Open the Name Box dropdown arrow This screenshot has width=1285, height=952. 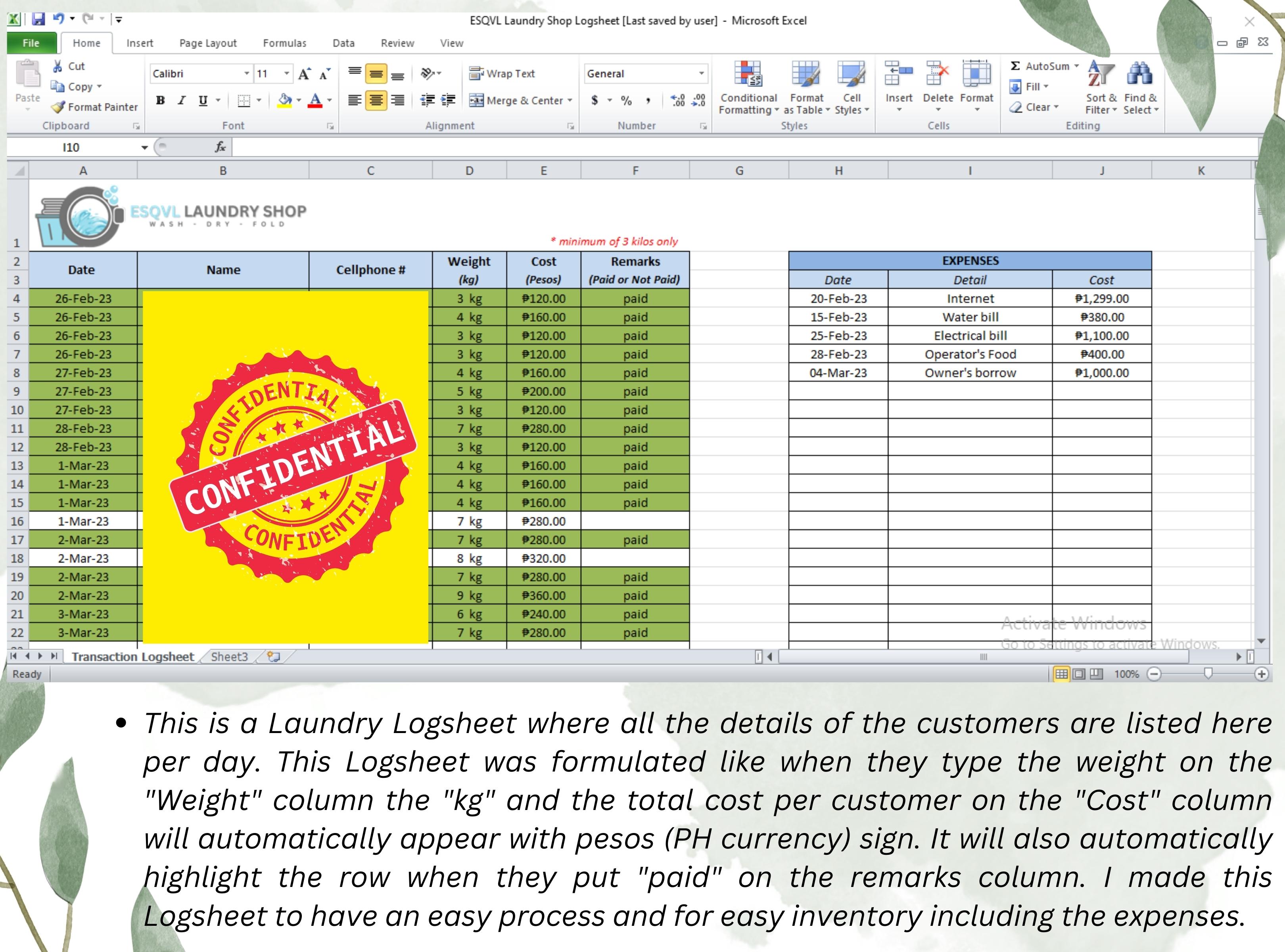pos(144,148)
